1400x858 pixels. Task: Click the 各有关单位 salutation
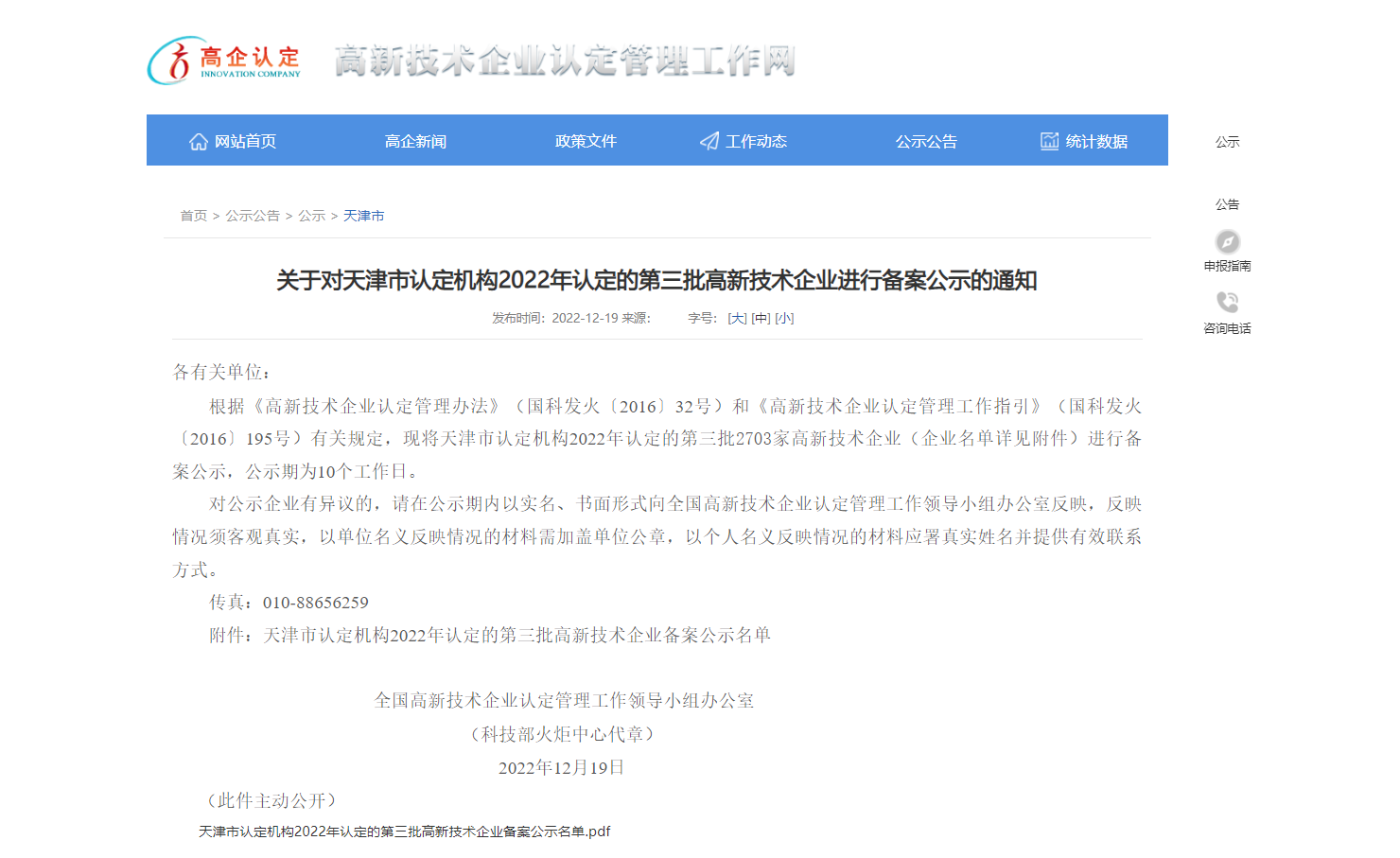pyautogui.click(x=221, y=372)
